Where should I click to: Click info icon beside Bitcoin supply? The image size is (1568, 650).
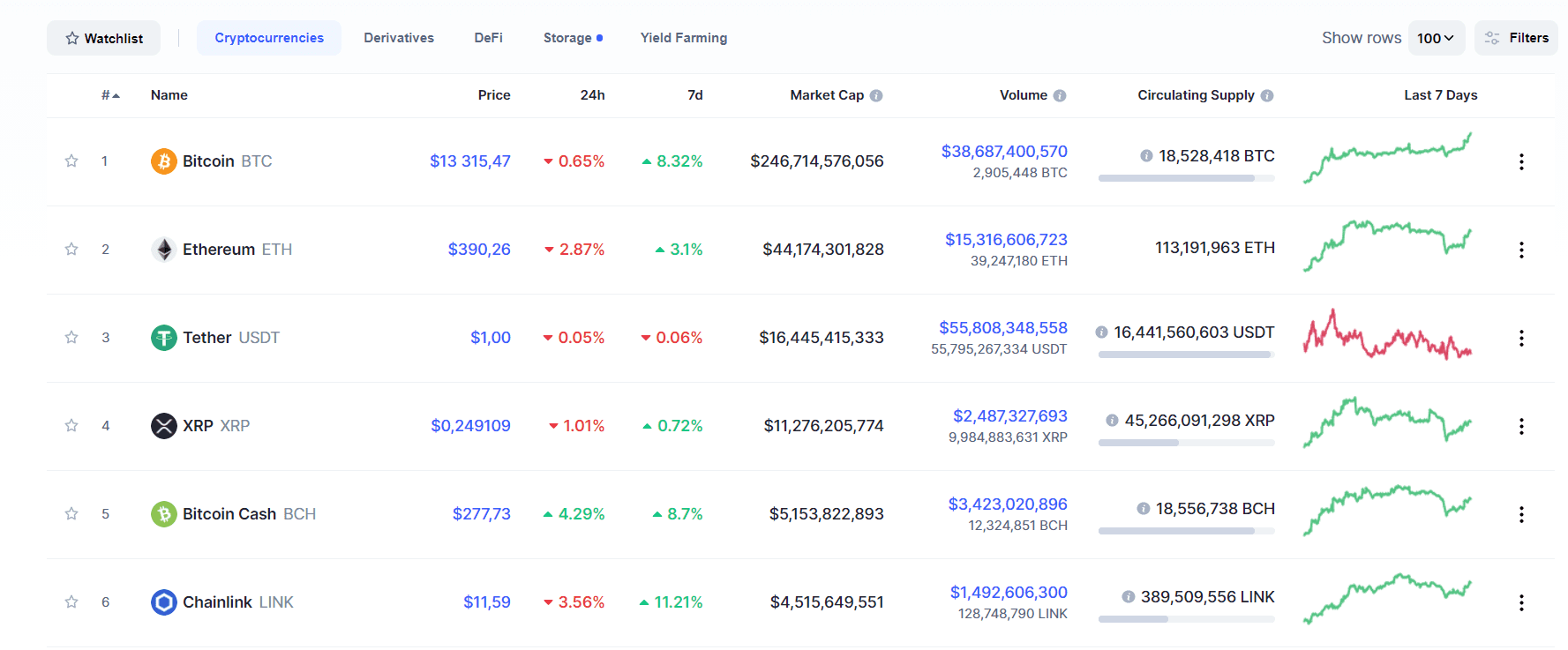(x=1146, y=156)
